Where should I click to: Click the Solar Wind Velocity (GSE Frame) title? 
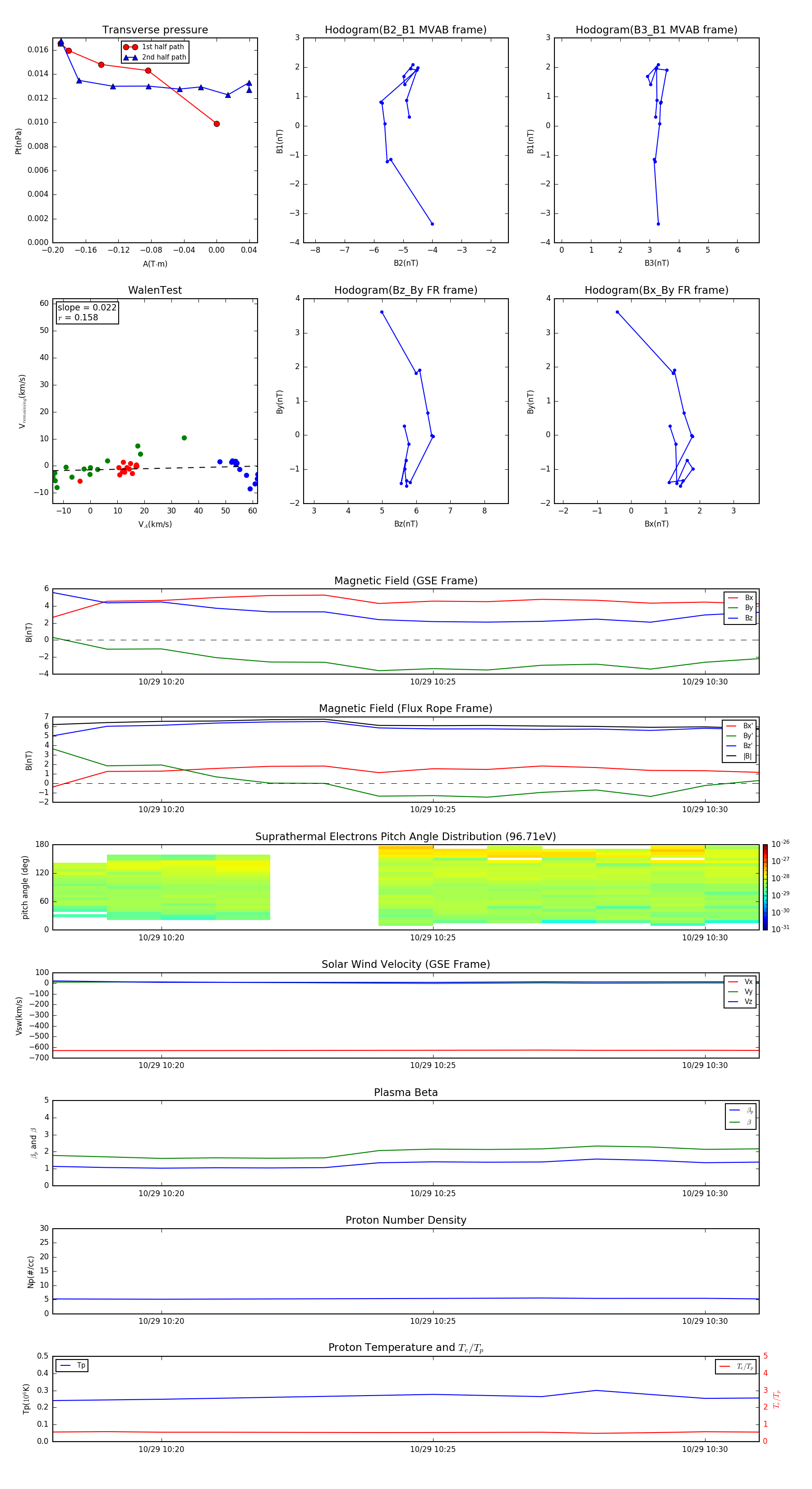pyautogui.click(x=406, y=965)
